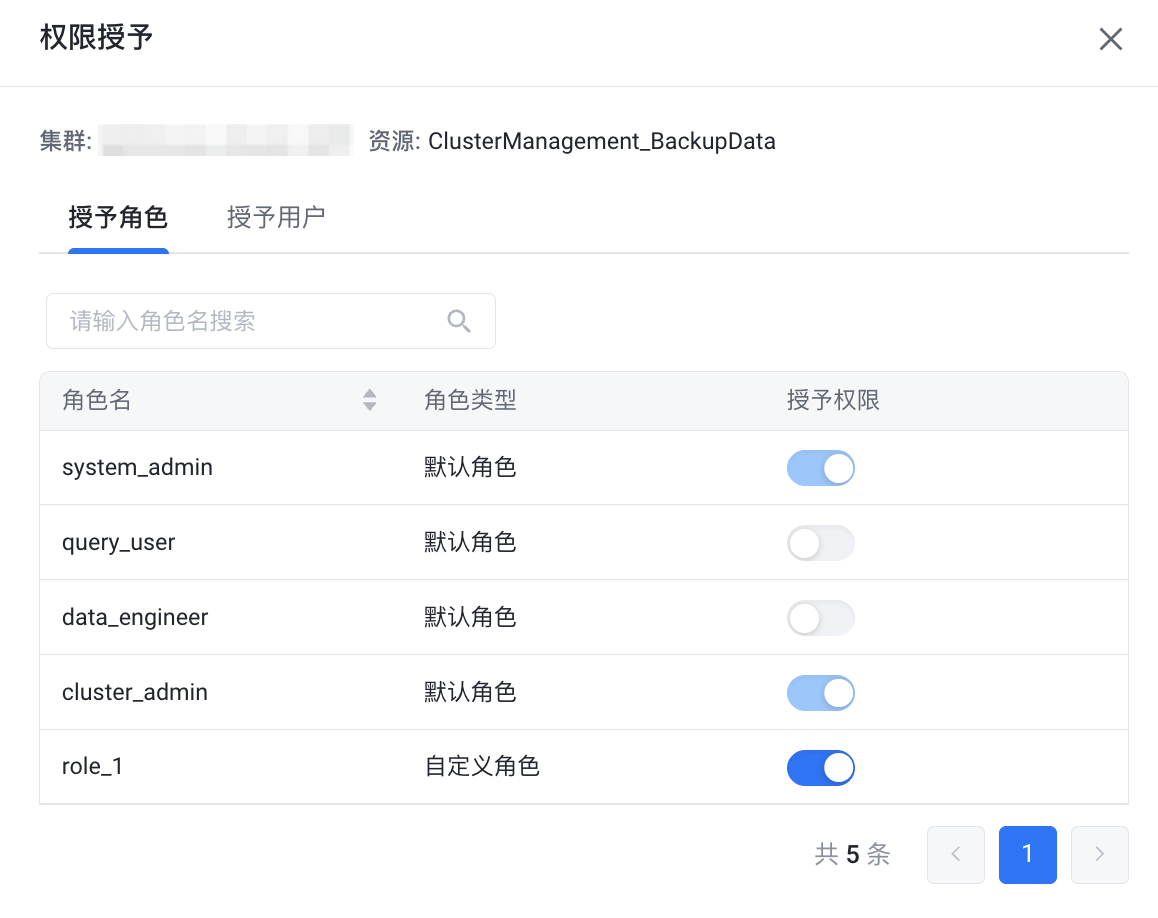Focus the 请输入角色名搜索 input field
This screenshot has height=918, width=1158.
(x=250, y=321)
